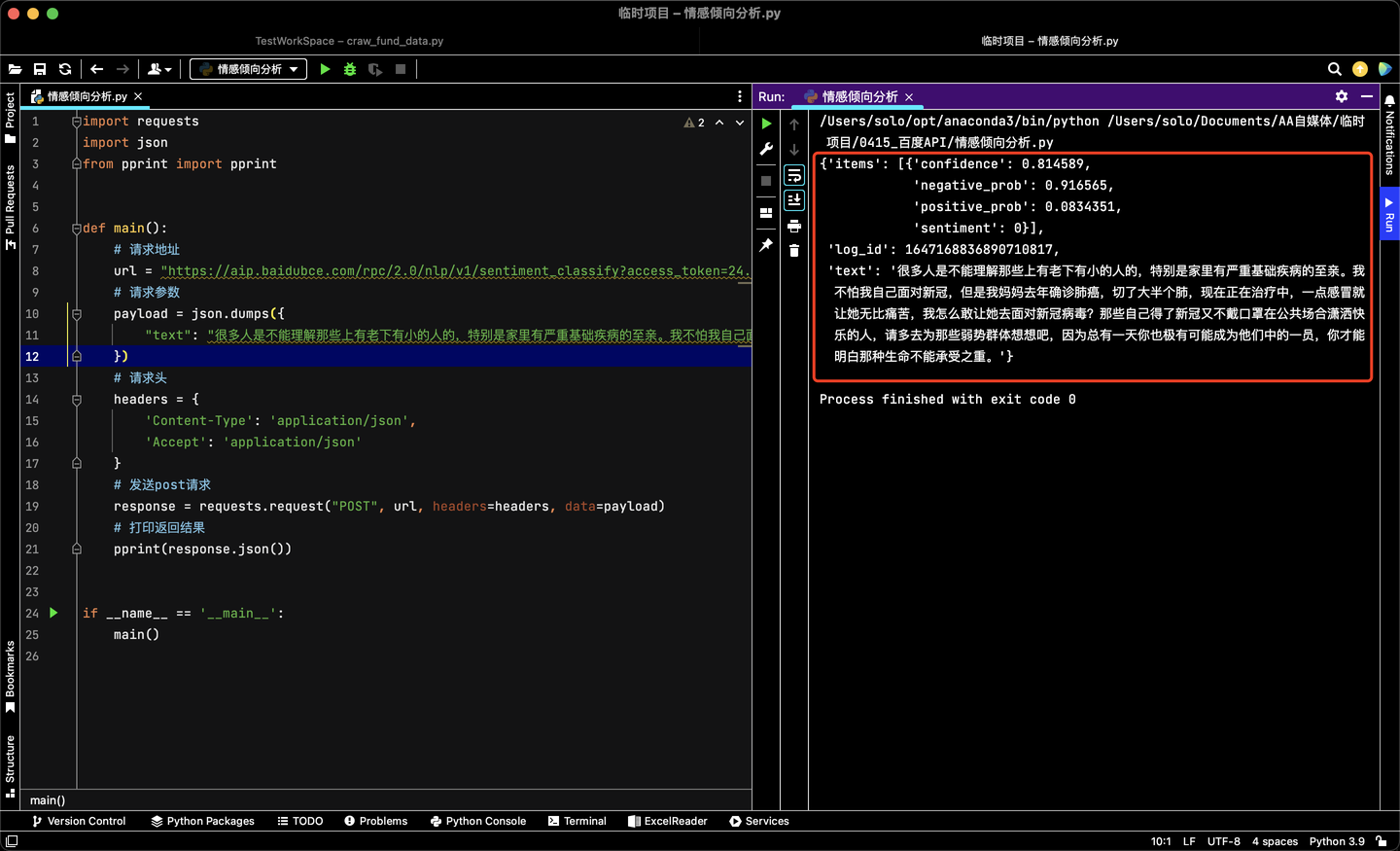The image size is (1400, 851).
Task: Click the run gutter arrow at line 24
Action: pos(53,613)
